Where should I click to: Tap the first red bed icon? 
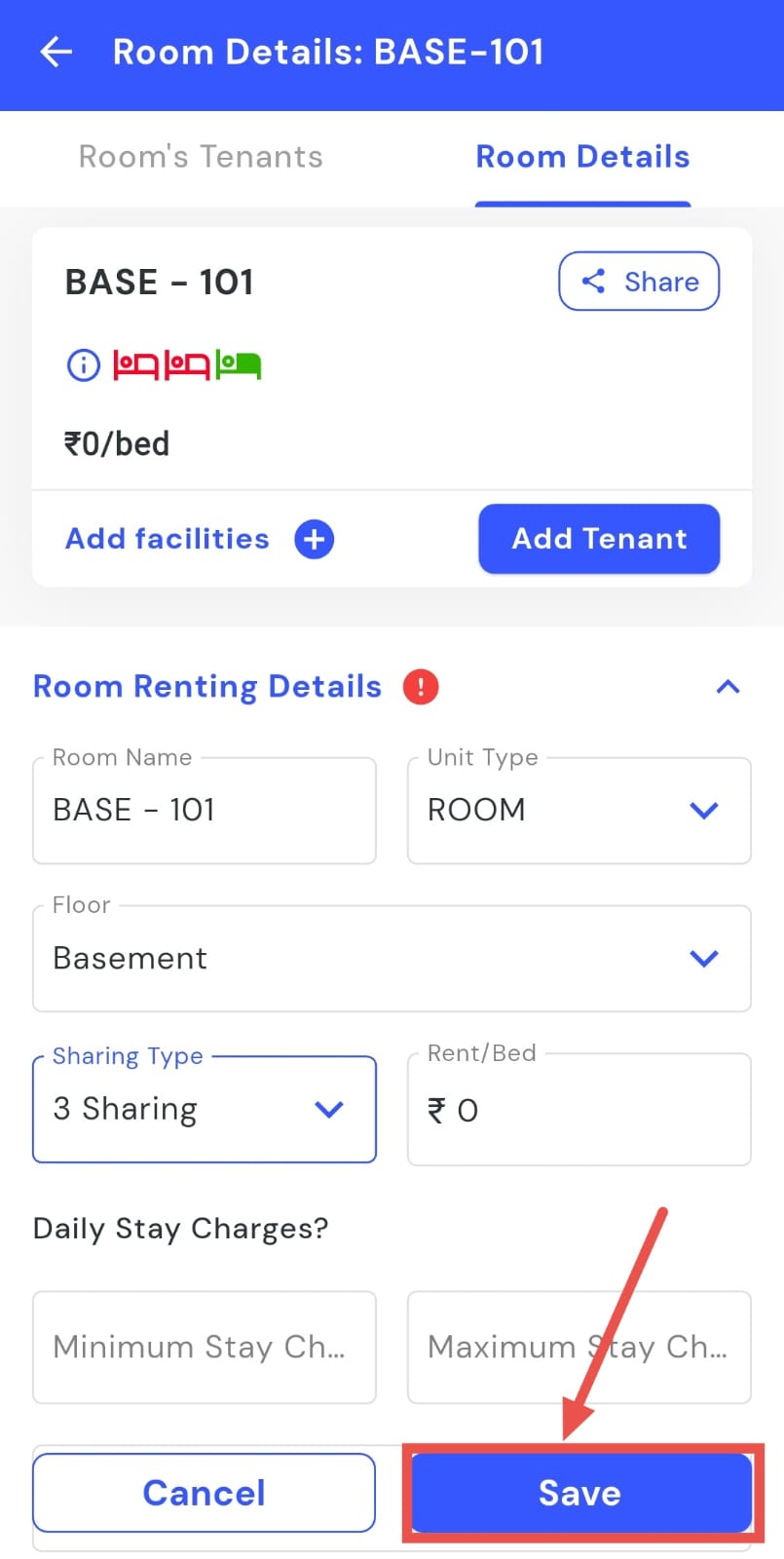click(x=135, y=365)
